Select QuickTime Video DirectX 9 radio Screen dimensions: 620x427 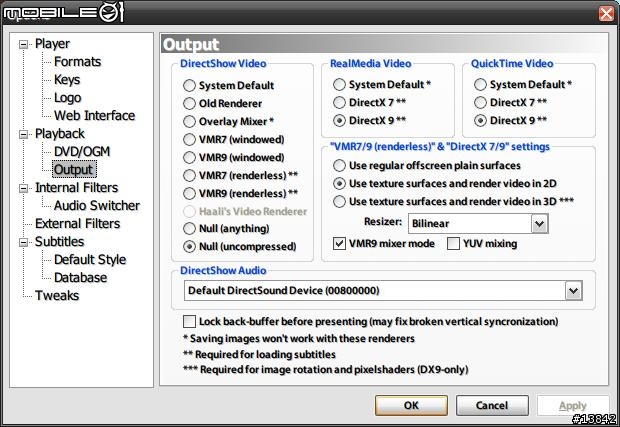tap(480, 120)
